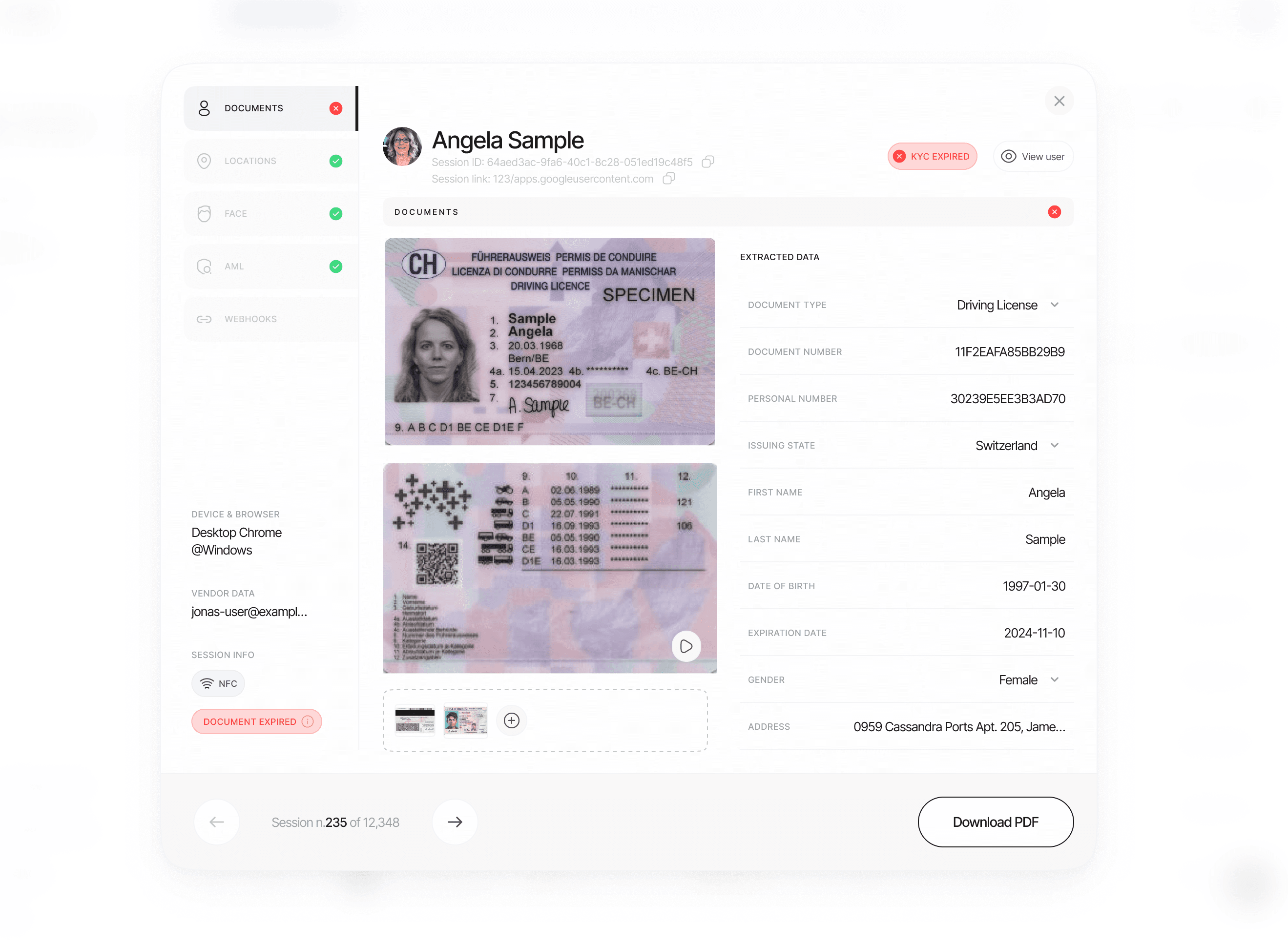Click the Face verification icon

point(205,213)
